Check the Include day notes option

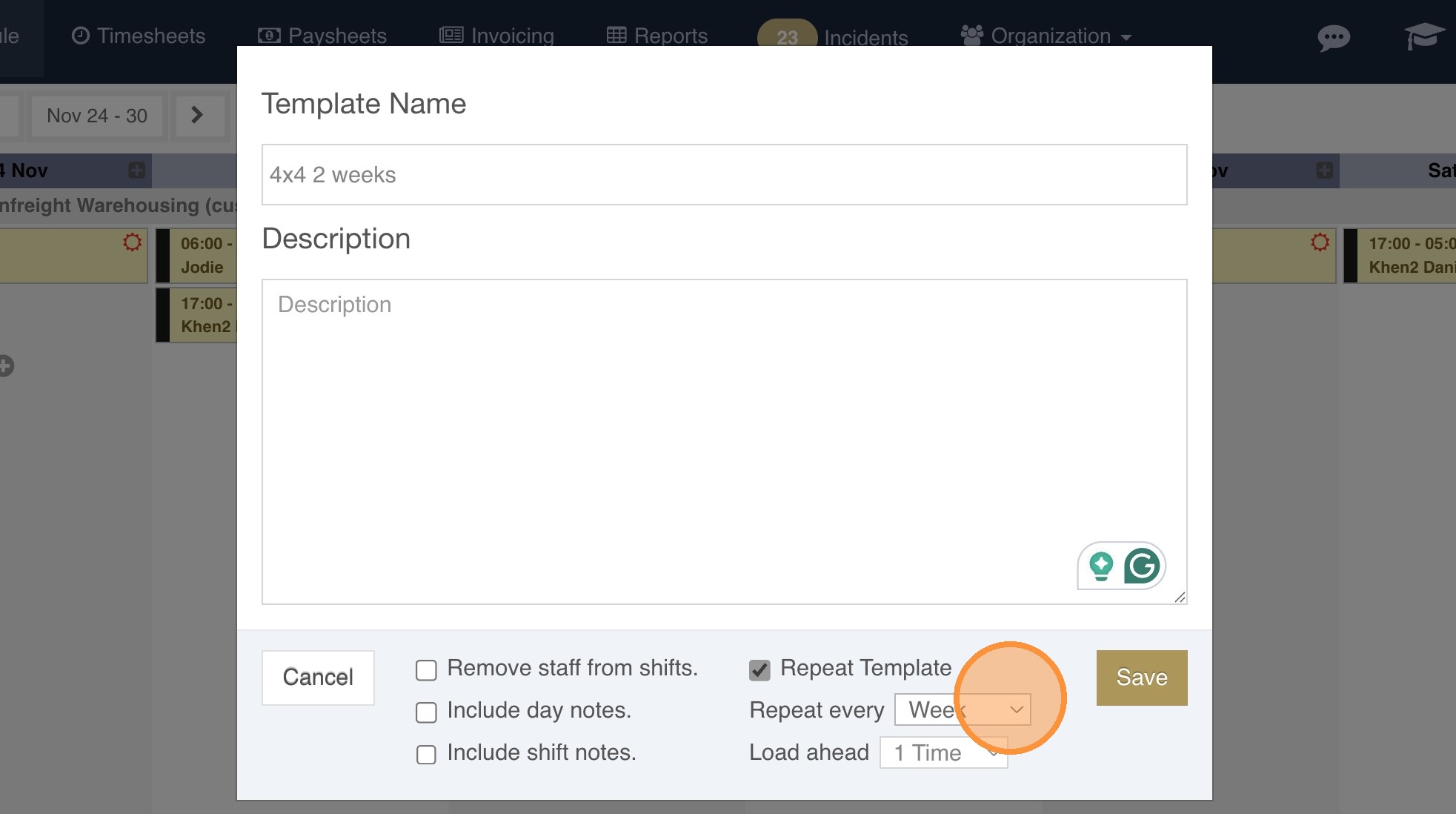426,712
